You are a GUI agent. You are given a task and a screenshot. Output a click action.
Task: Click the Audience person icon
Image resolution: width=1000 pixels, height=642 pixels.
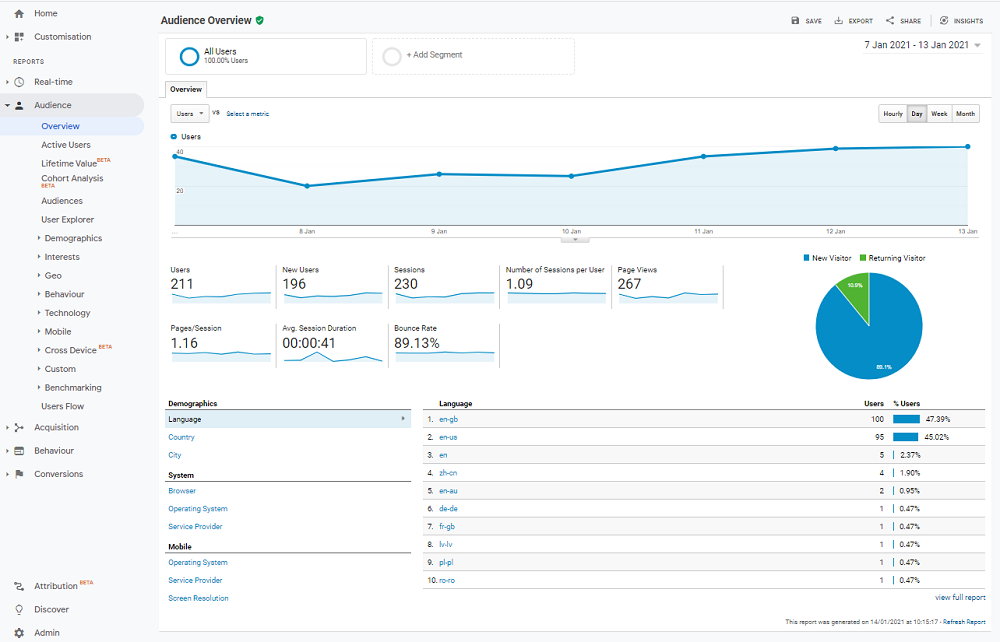tap(19, 105)
